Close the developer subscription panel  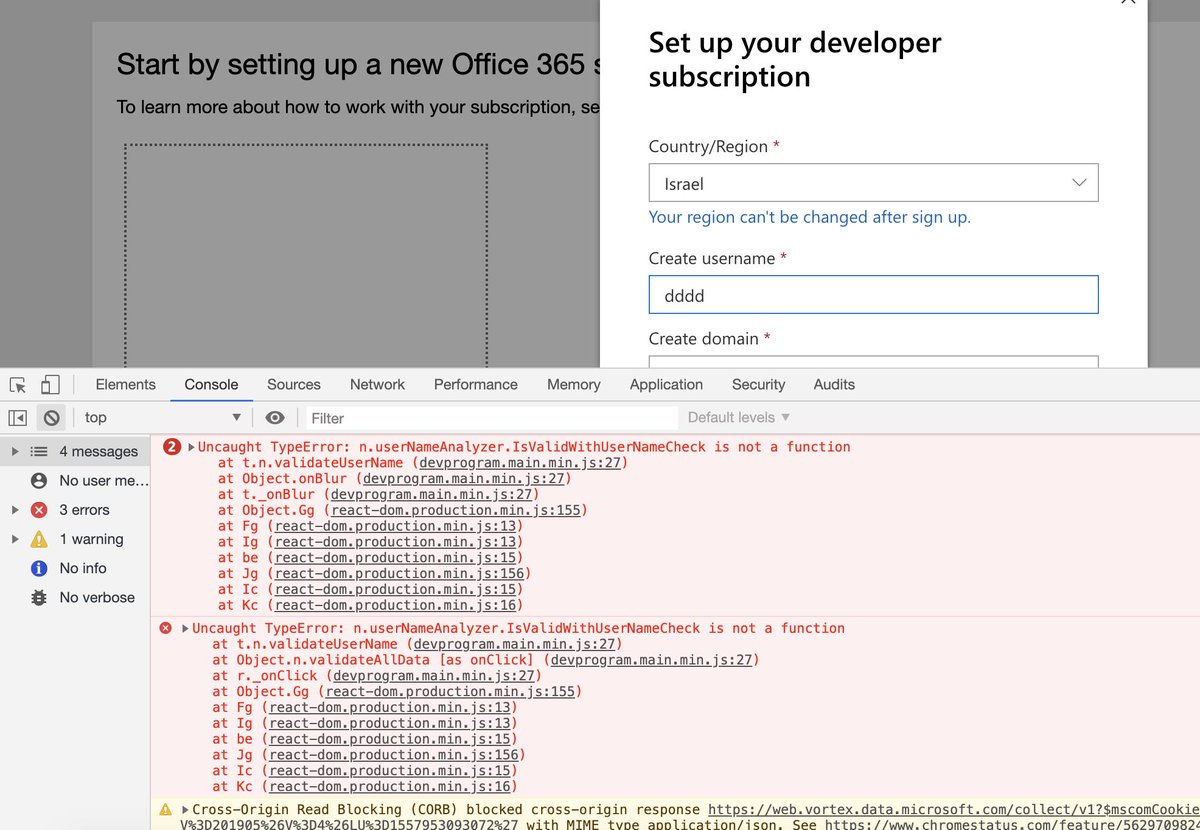[x=1128, y=3]
